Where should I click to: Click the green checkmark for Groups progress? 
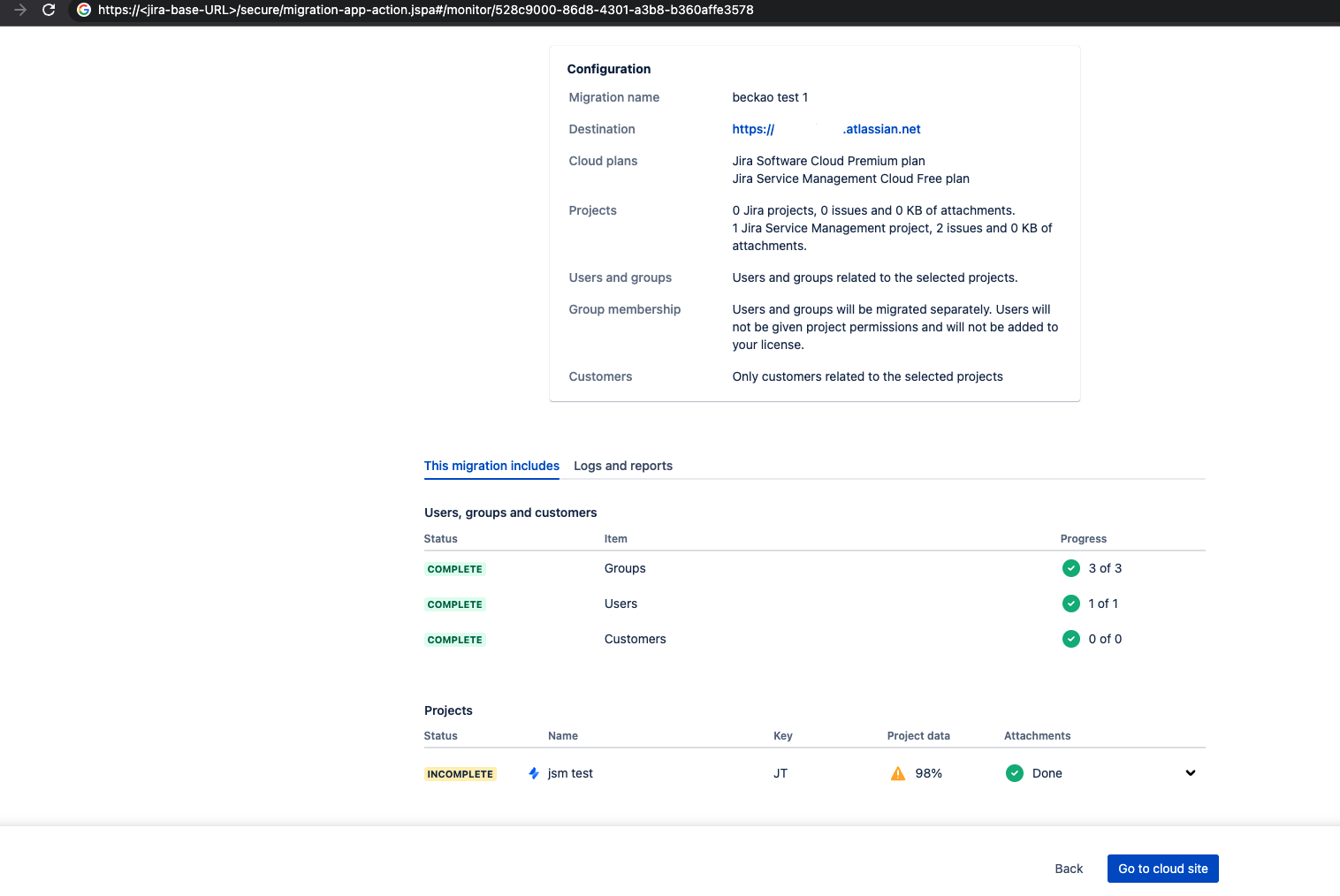1071,568
